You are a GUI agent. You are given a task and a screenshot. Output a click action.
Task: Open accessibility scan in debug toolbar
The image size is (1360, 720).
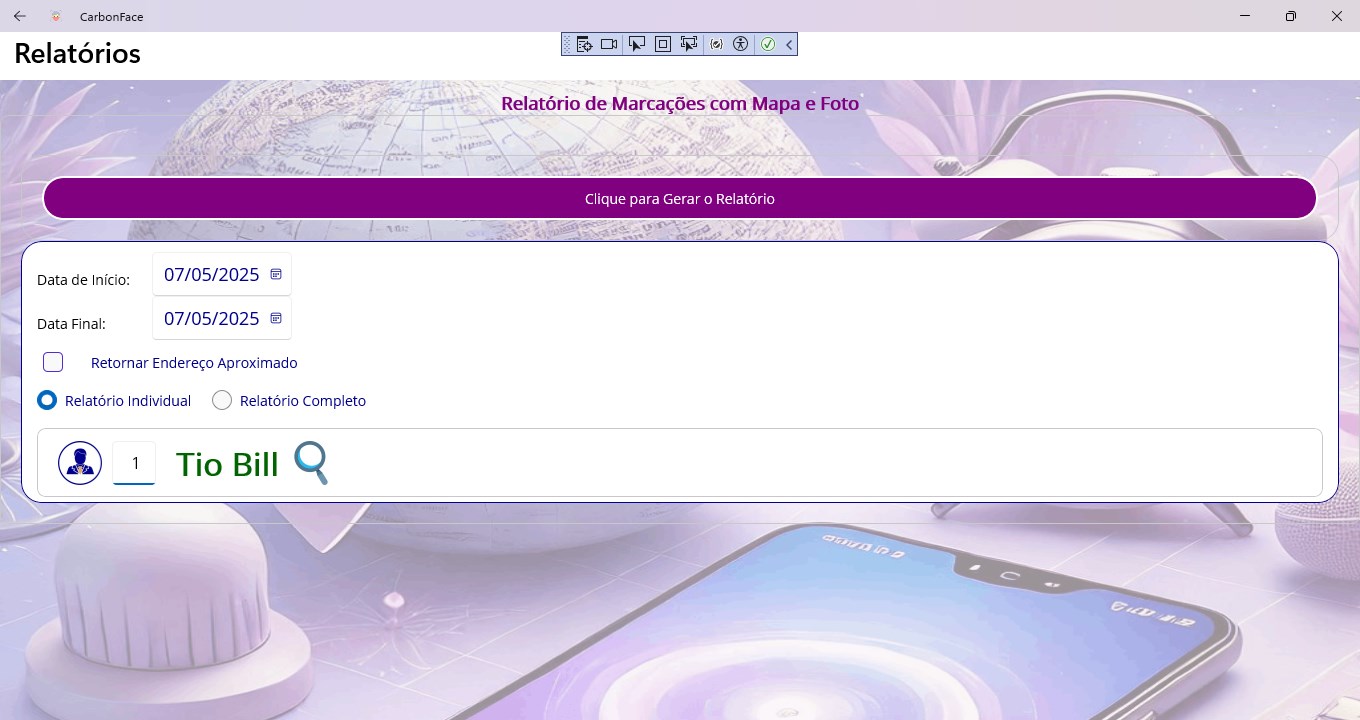pos(741,44)
